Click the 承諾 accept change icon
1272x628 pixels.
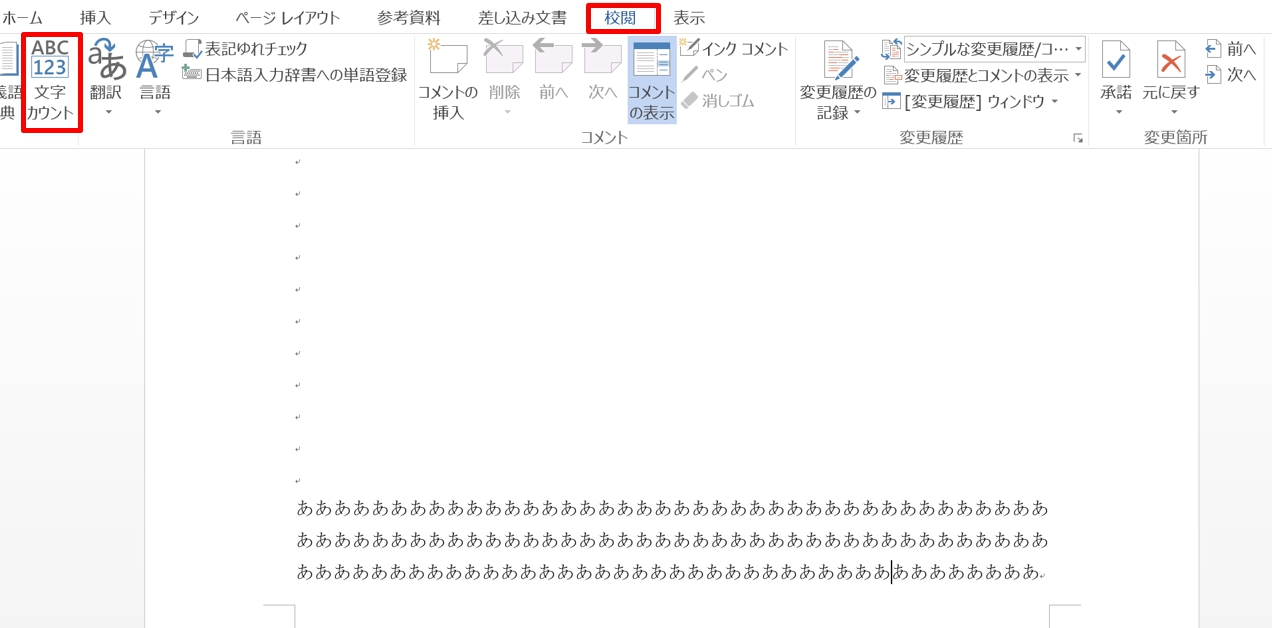(x=1116, y=60)
